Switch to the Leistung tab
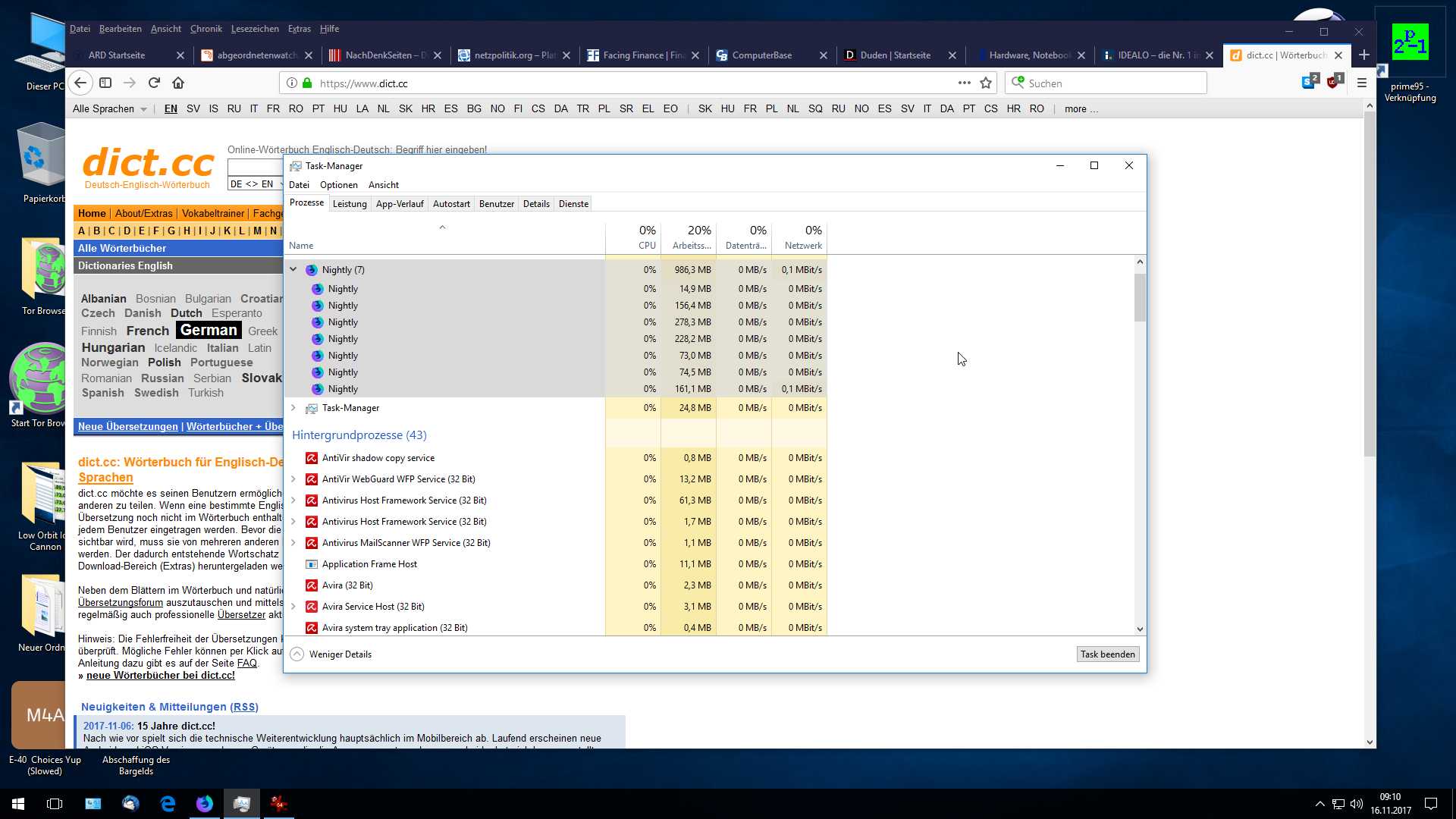This screenshot has width=1456, height=819. (350, 204)
